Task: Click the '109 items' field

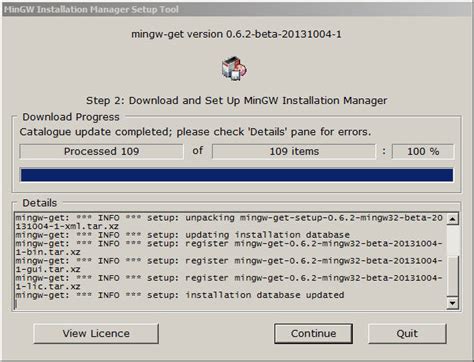Action: (294, 151)
